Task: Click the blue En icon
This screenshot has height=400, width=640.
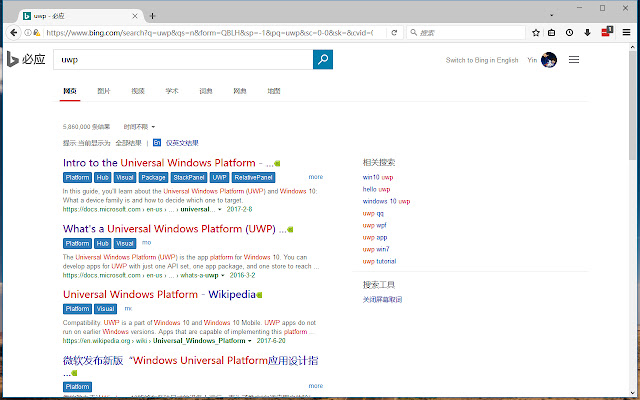Action: pos(157,142)
